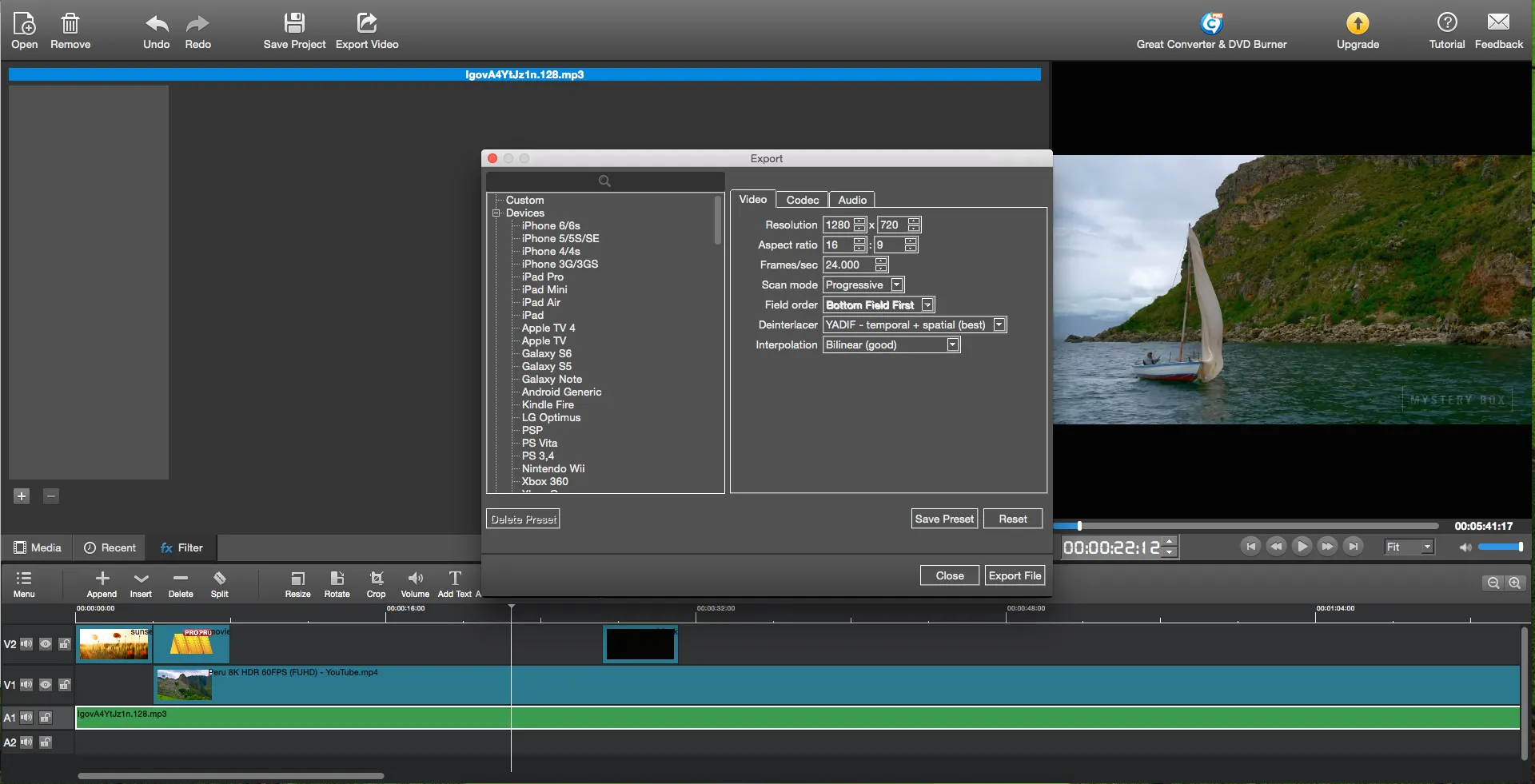Select the Split tool

coord(219,583)
